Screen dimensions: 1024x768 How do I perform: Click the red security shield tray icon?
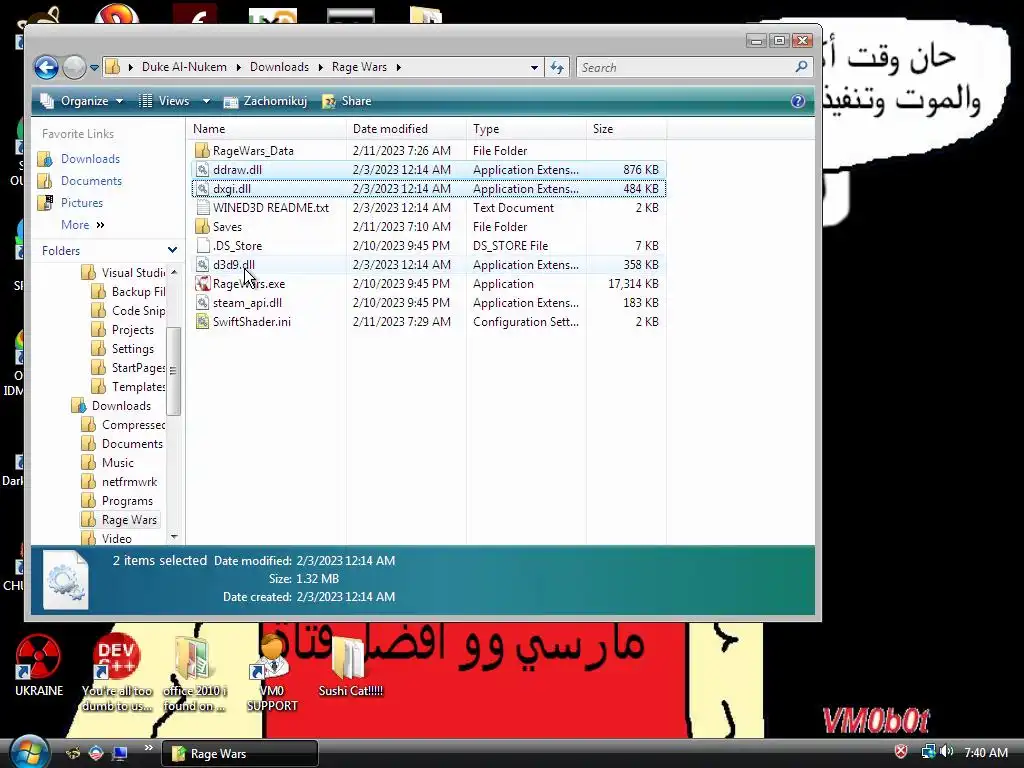coord(901,752)
